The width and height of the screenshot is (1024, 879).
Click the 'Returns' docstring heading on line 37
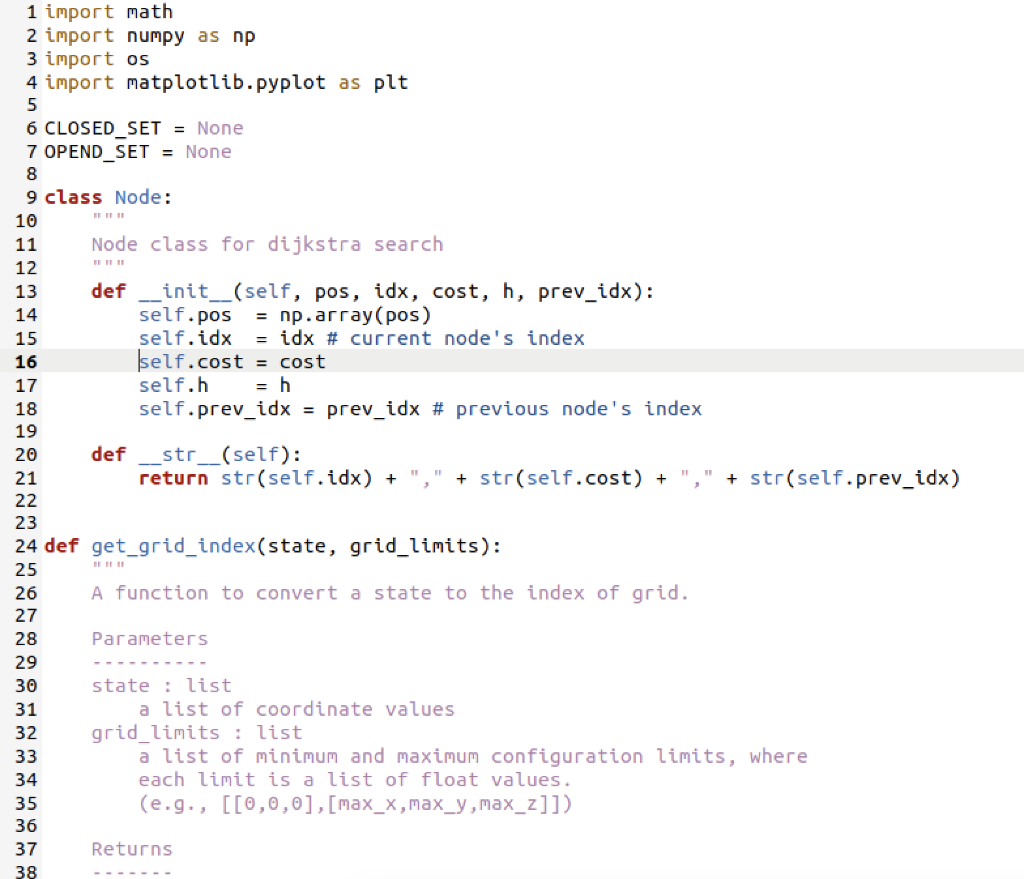click(x=131, y=848)
